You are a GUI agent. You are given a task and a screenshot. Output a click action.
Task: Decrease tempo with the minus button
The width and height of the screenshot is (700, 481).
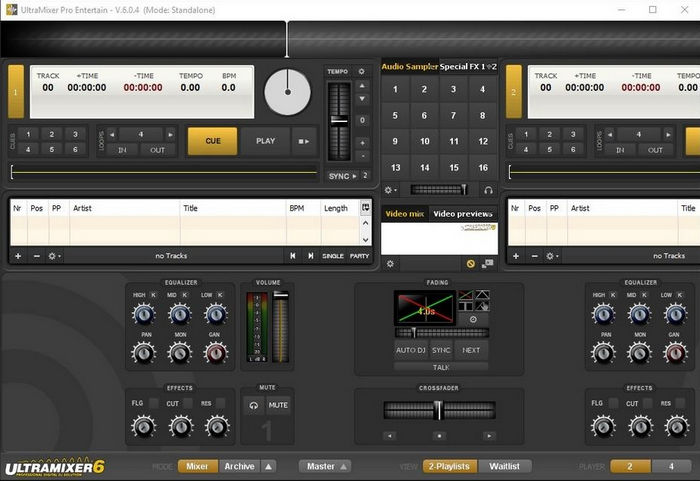tap(362, 156)
